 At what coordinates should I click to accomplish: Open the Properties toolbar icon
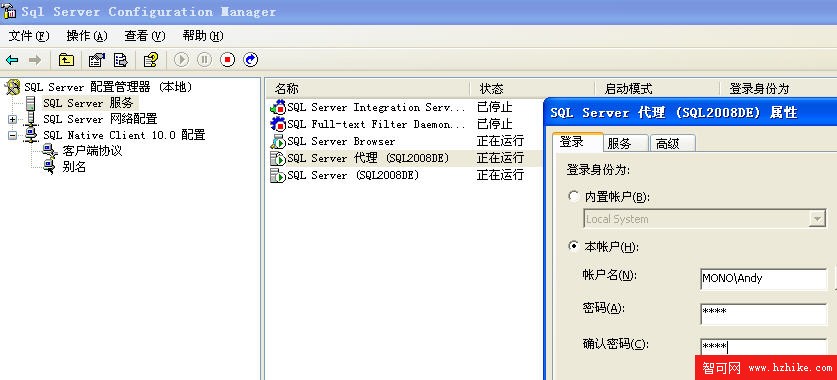pyautogui.click(x=97, y=60)
